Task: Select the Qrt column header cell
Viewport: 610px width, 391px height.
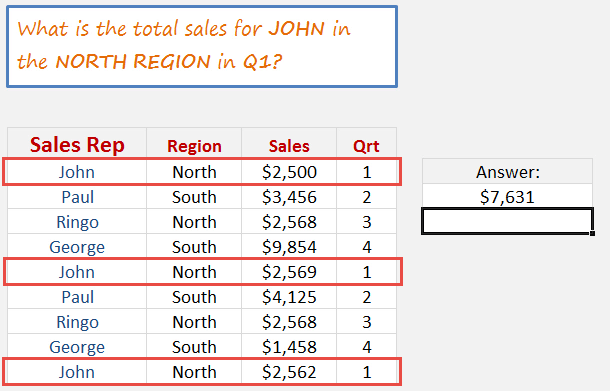Action: (x=366, y=143)
